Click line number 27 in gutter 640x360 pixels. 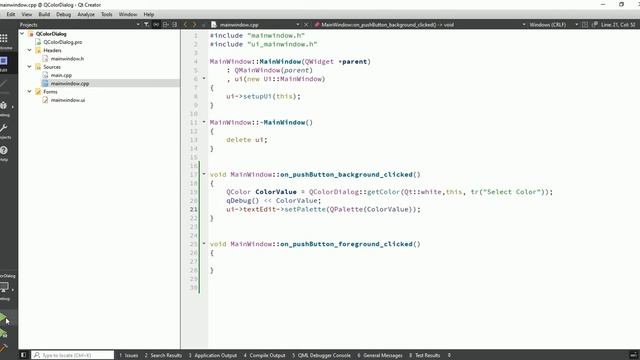click(x=194, y=261)
